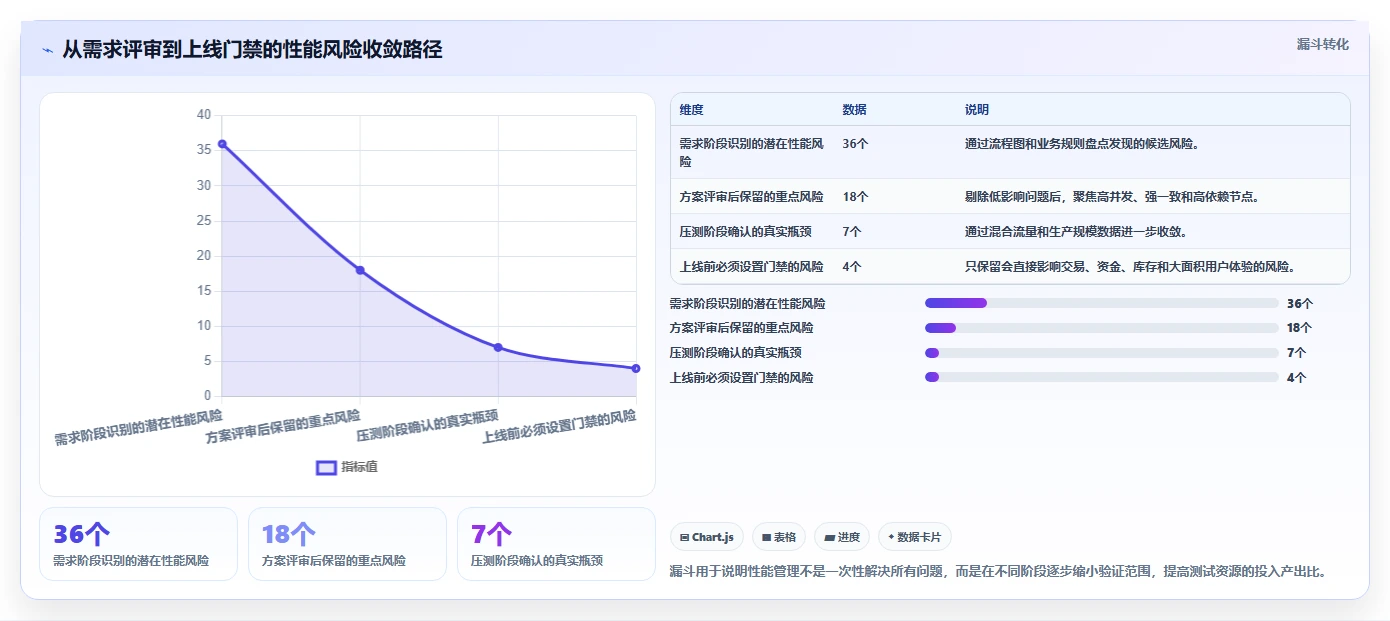Click the 漏斗转化 tag in header
The height and width of the screenshot is (621, 1390).
[x=1322, y=44]
